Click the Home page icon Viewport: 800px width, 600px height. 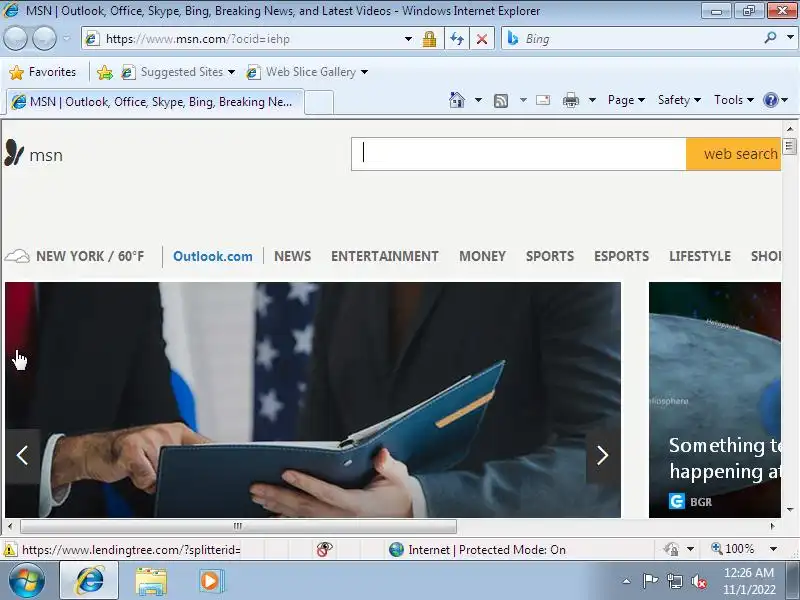[457, 100]
